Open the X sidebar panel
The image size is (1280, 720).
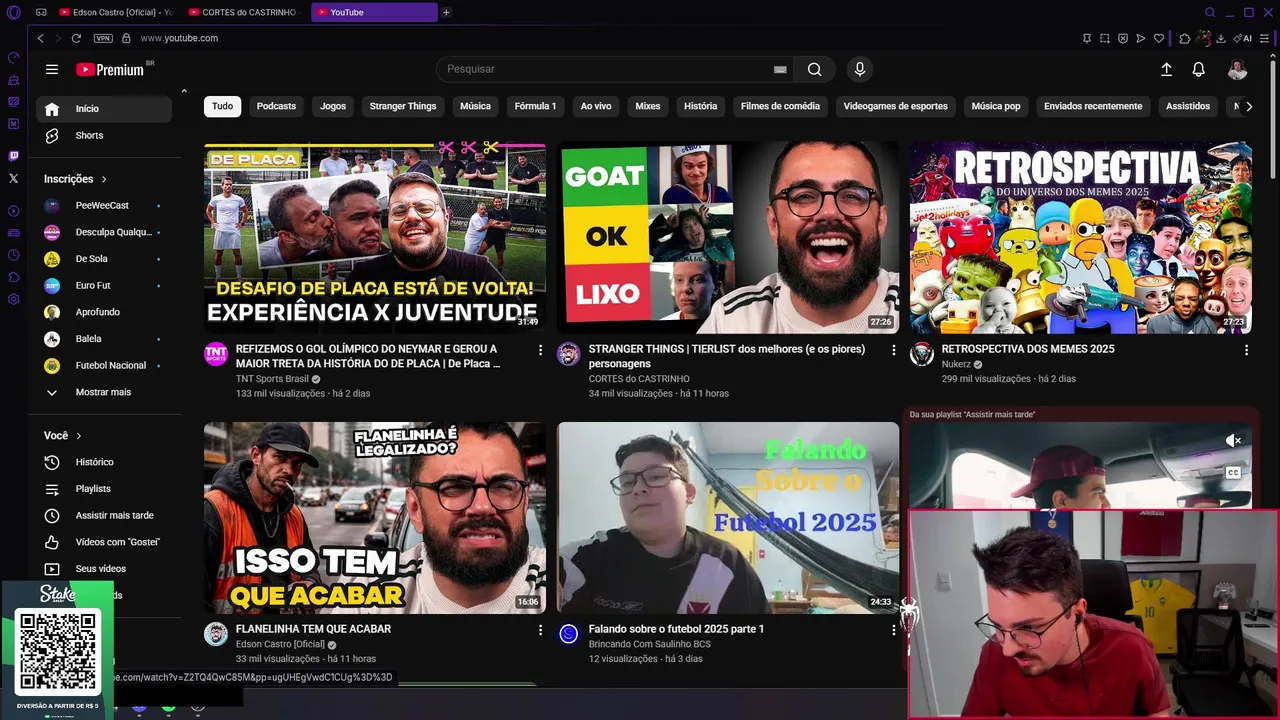click(13, 178)
